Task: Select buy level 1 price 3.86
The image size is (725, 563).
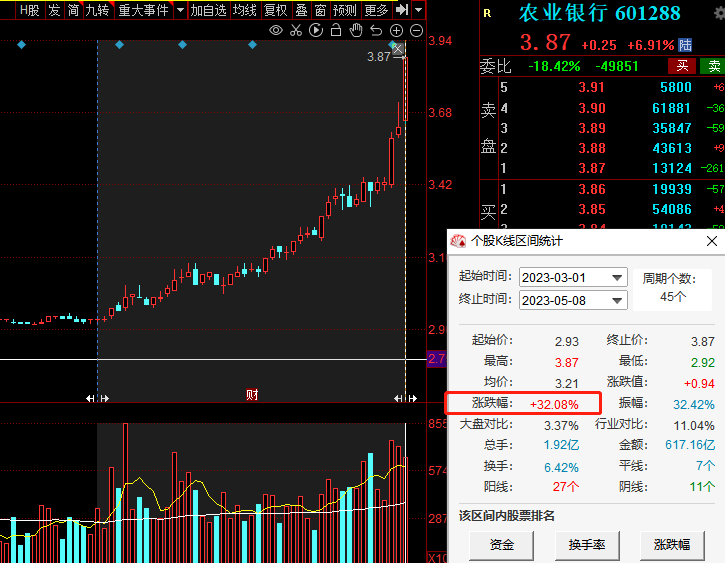Action: click(x=591, y=189)
